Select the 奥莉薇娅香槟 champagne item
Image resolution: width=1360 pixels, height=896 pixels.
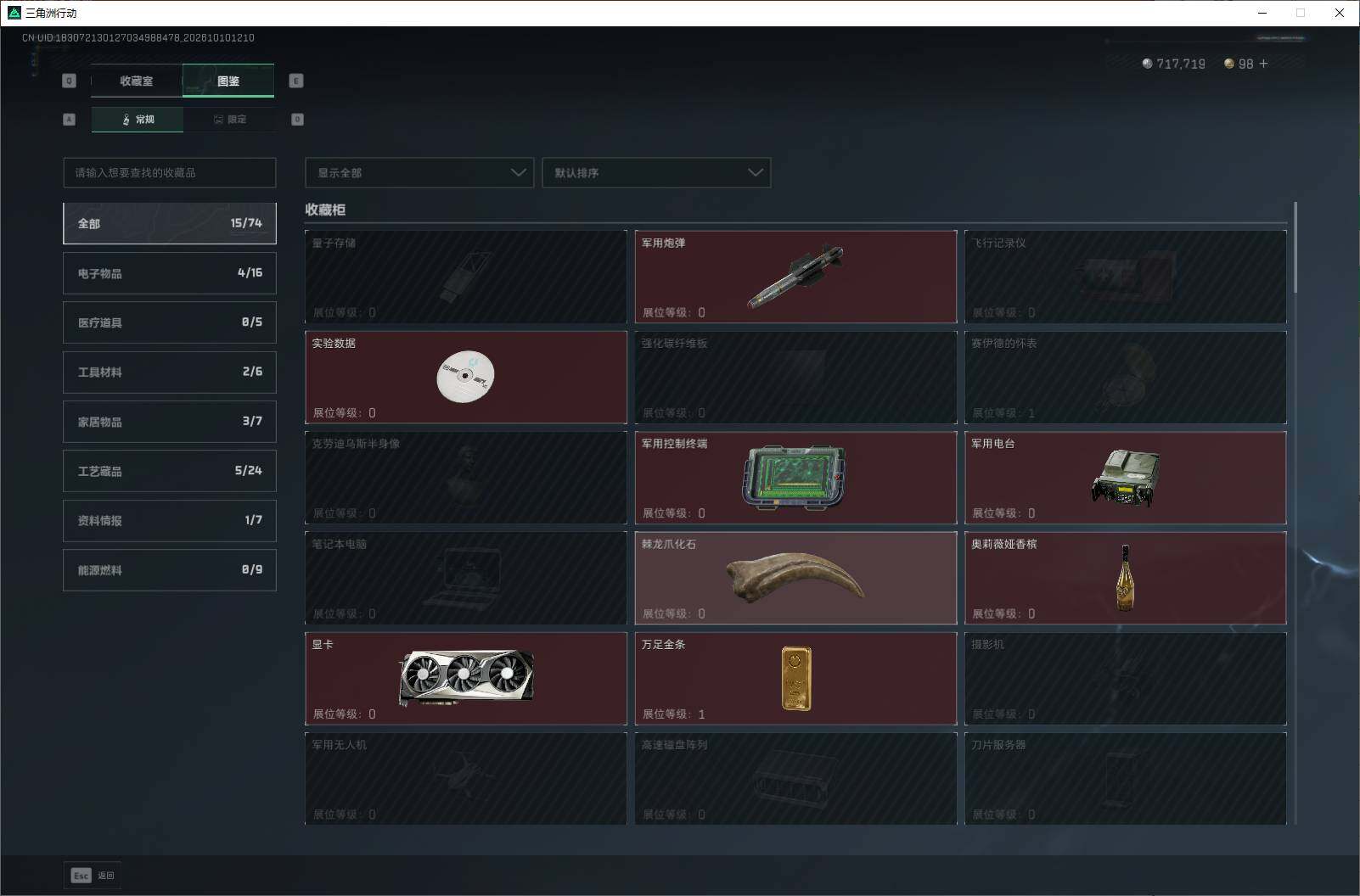click(x=1125, y=578)
